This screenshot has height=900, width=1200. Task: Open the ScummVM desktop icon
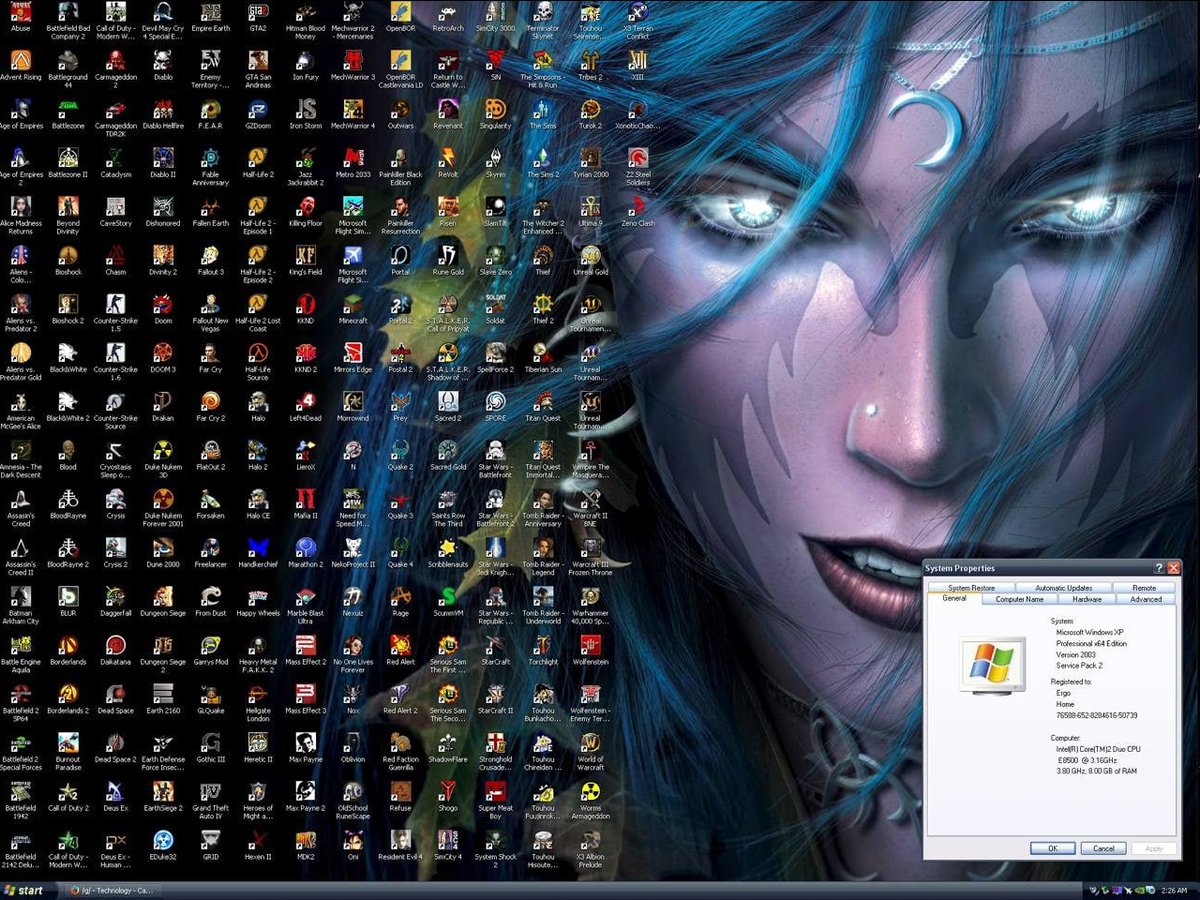[448, 602]
